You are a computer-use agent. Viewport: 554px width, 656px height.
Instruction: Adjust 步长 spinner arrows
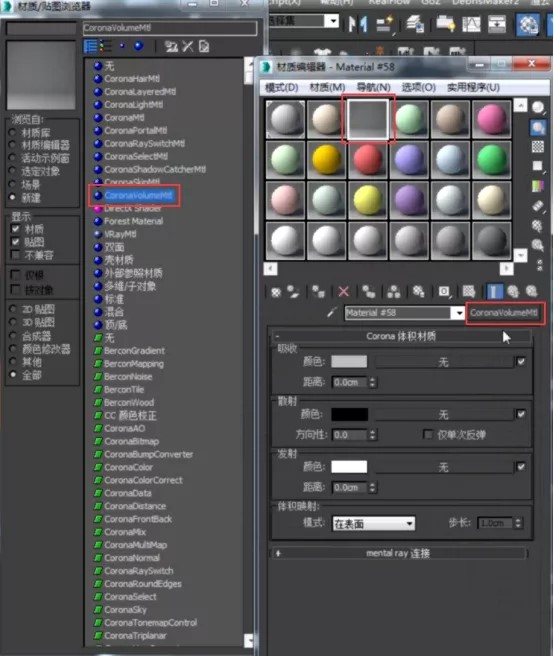(x=518, y=523)
